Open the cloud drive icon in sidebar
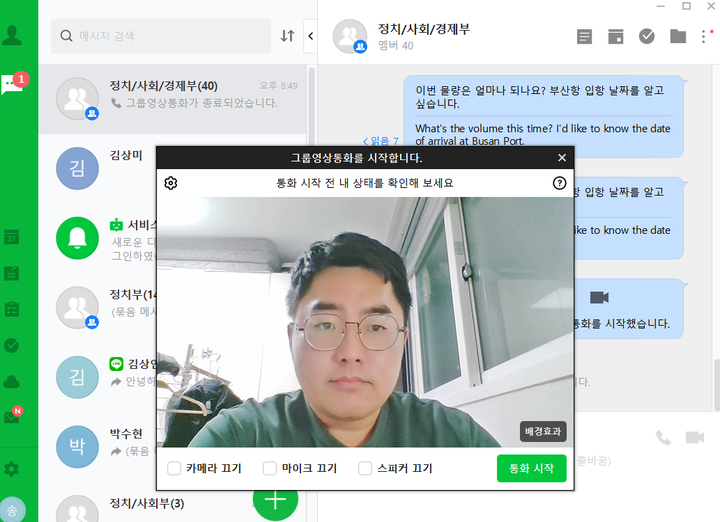This screenshot has width=720, height=522. pyautogui.click(x=11, y=382)
